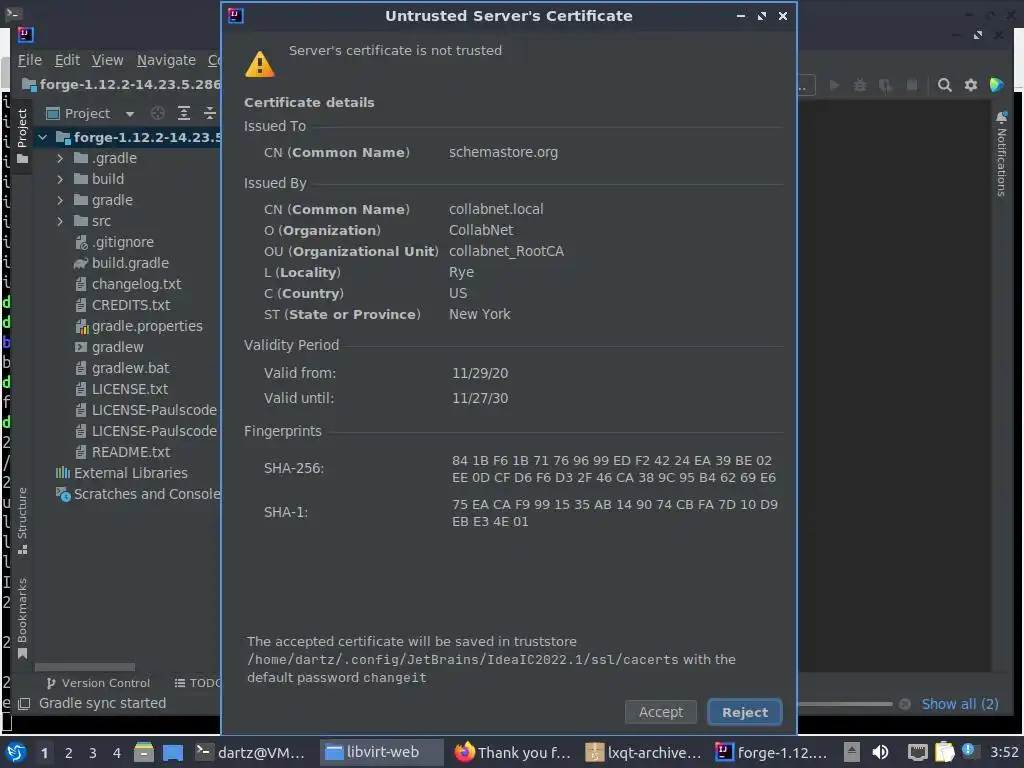Open the Project view dropdown

130,114
